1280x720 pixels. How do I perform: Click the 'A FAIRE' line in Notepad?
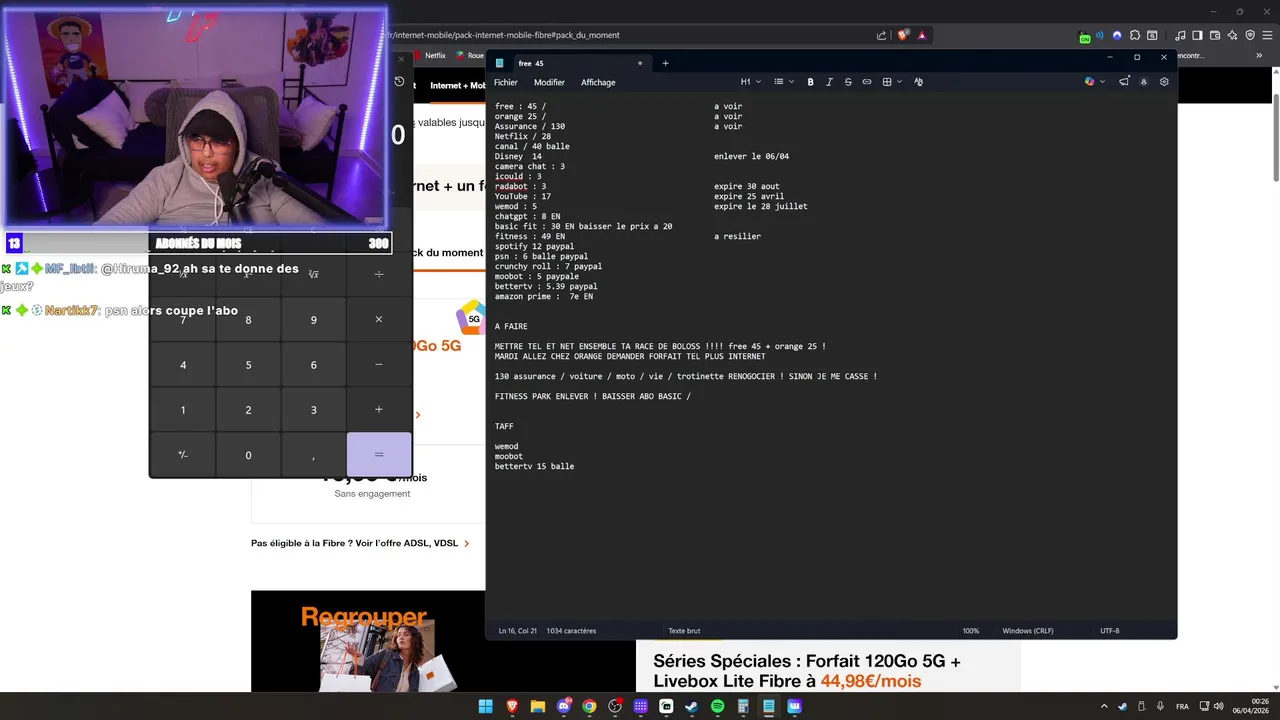[x=511, y=326]
